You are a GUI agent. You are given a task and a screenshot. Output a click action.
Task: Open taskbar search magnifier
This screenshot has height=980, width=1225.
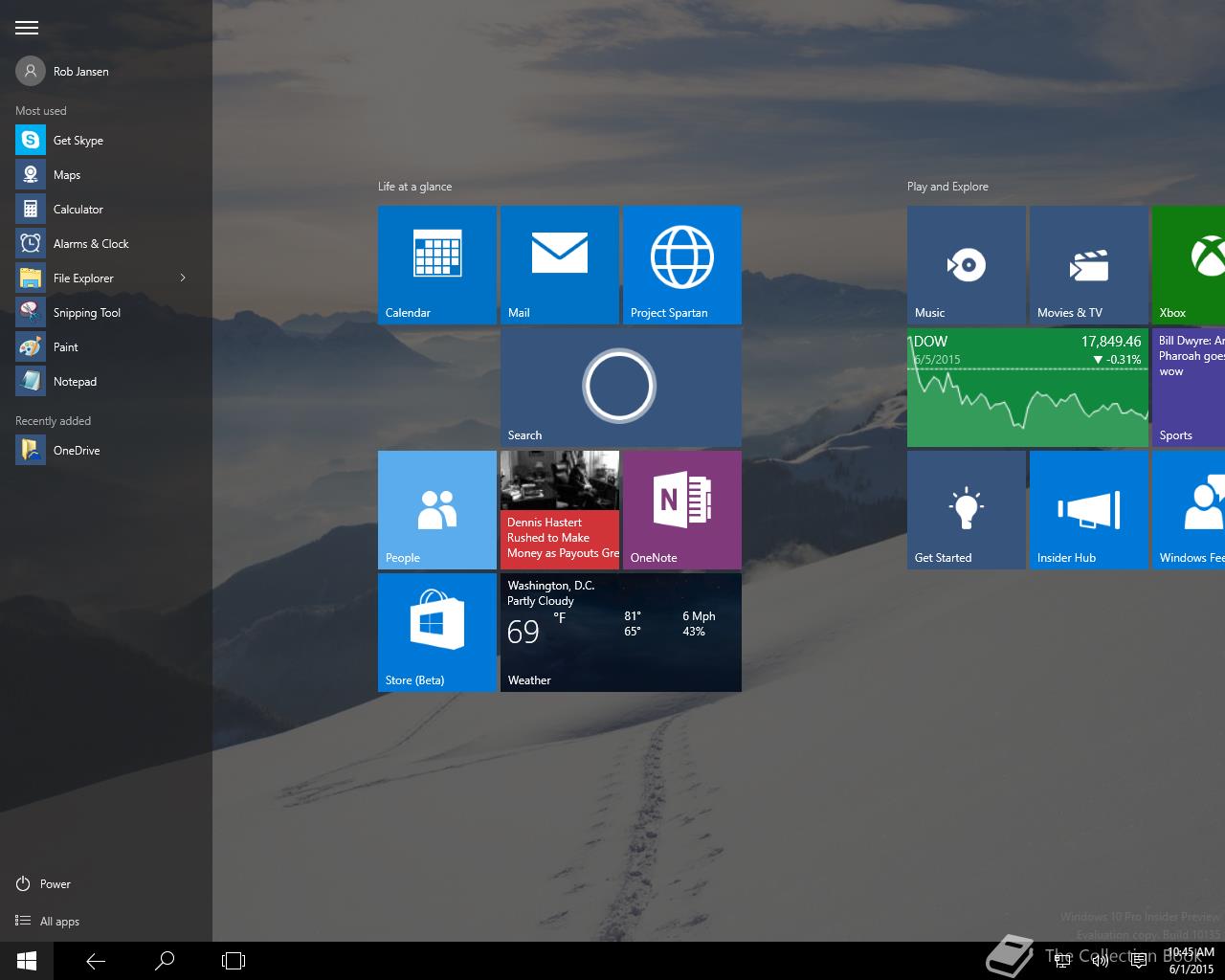point(165,961)
